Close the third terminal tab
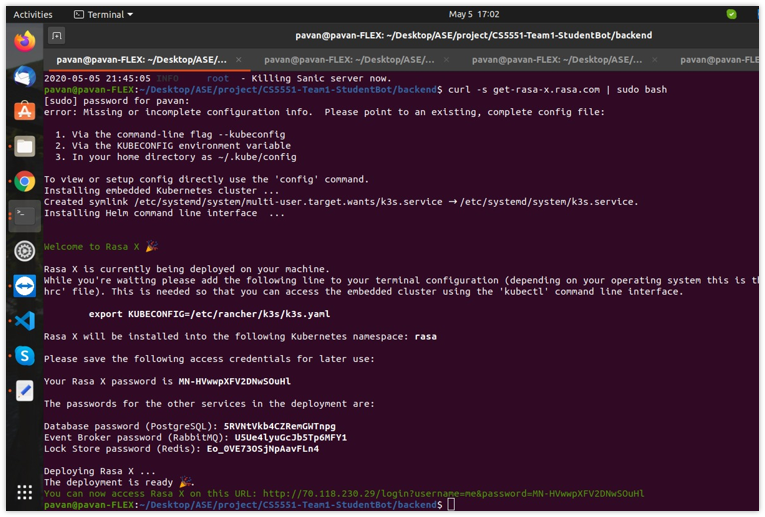The image size is (765, 517). [655, 60]
